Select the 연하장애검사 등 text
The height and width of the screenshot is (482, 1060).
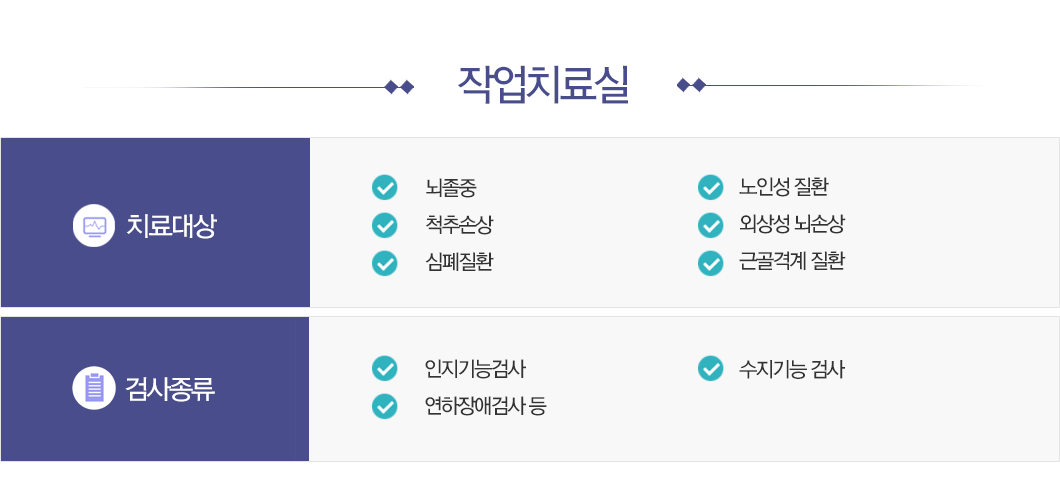pos(485,406)
